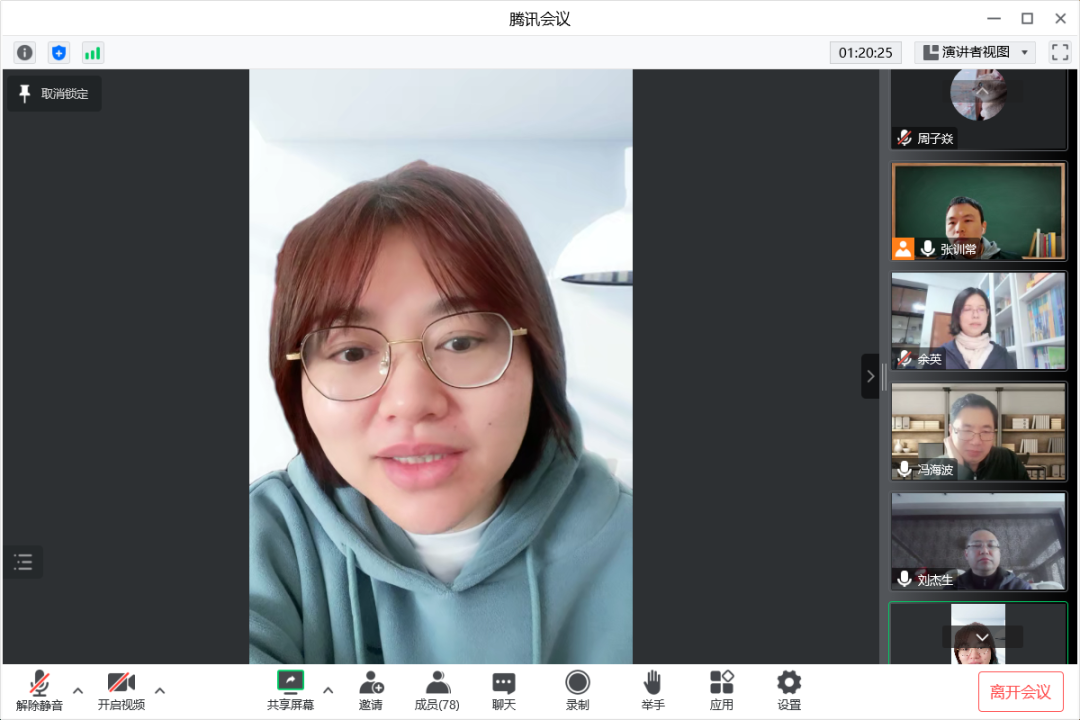The image size is (1080, 720).
Task: Open 设置 settings
Action: [789, 690]
